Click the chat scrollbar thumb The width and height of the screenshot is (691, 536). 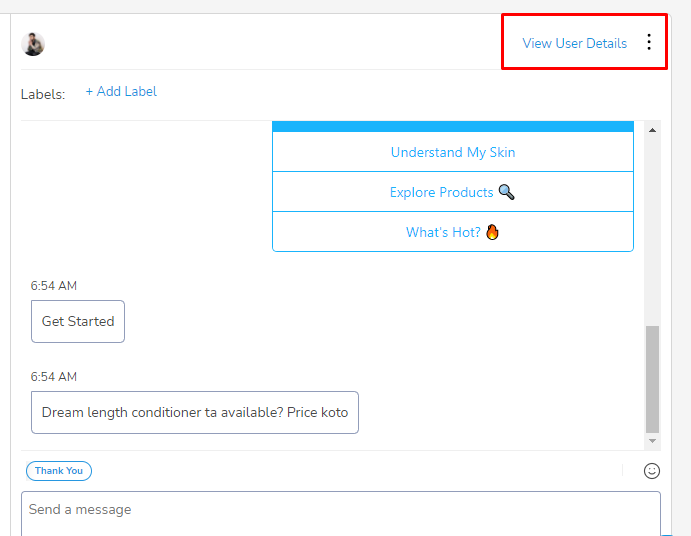[652, 380]
